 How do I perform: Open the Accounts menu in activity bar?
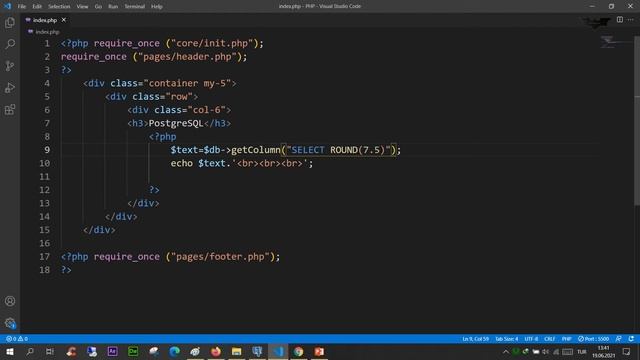pos(10,301)
